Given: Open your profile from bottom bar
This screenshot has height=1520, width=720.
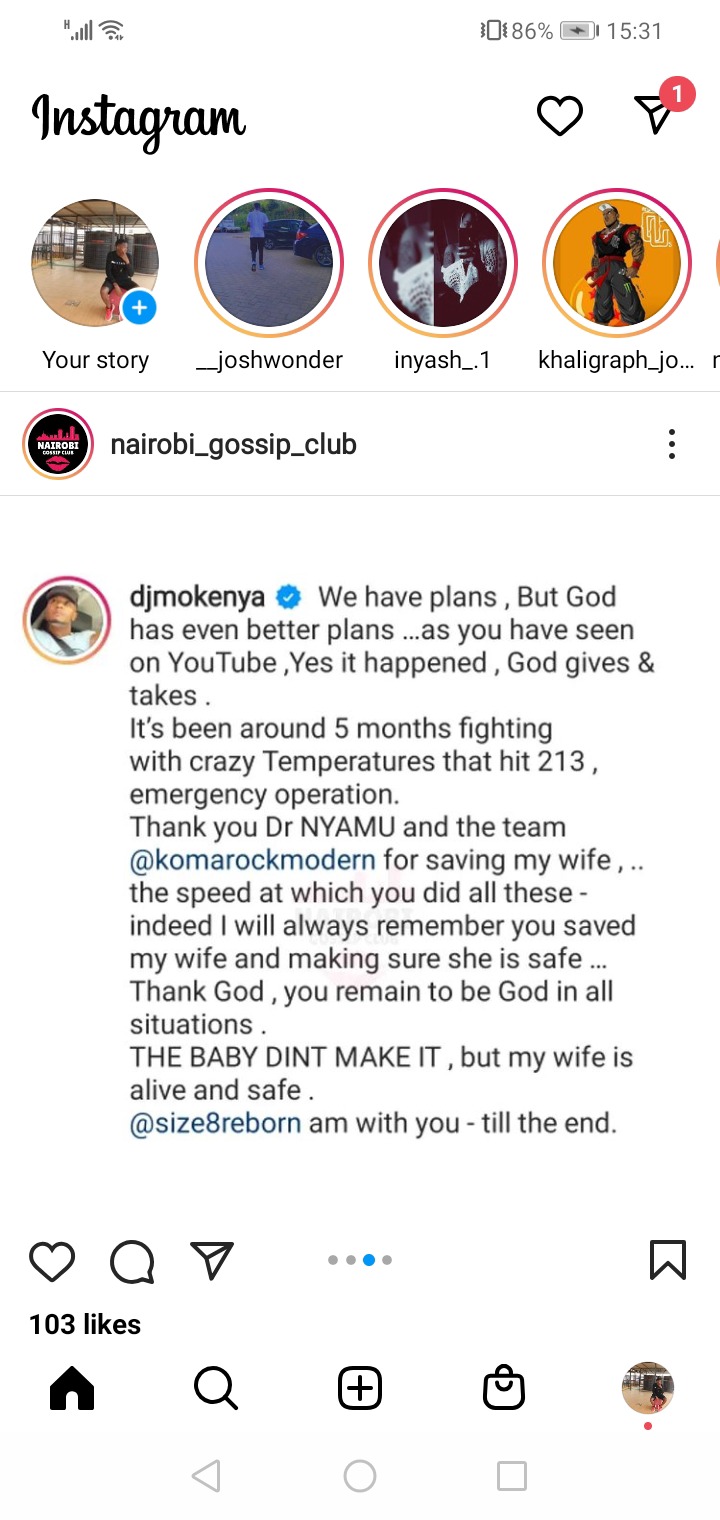Looking at the screenshot, I should pyautogui.click(x=648, y=1388).
